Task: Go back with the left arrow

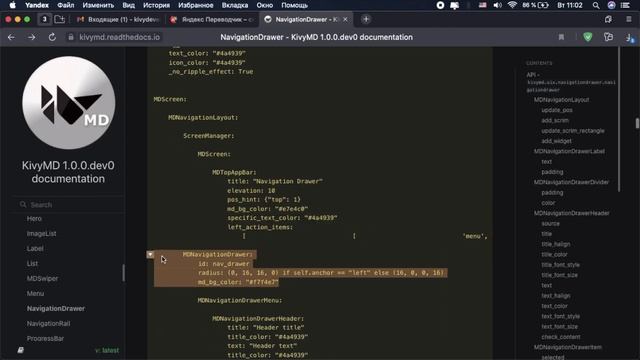Action: click(11, 37)
